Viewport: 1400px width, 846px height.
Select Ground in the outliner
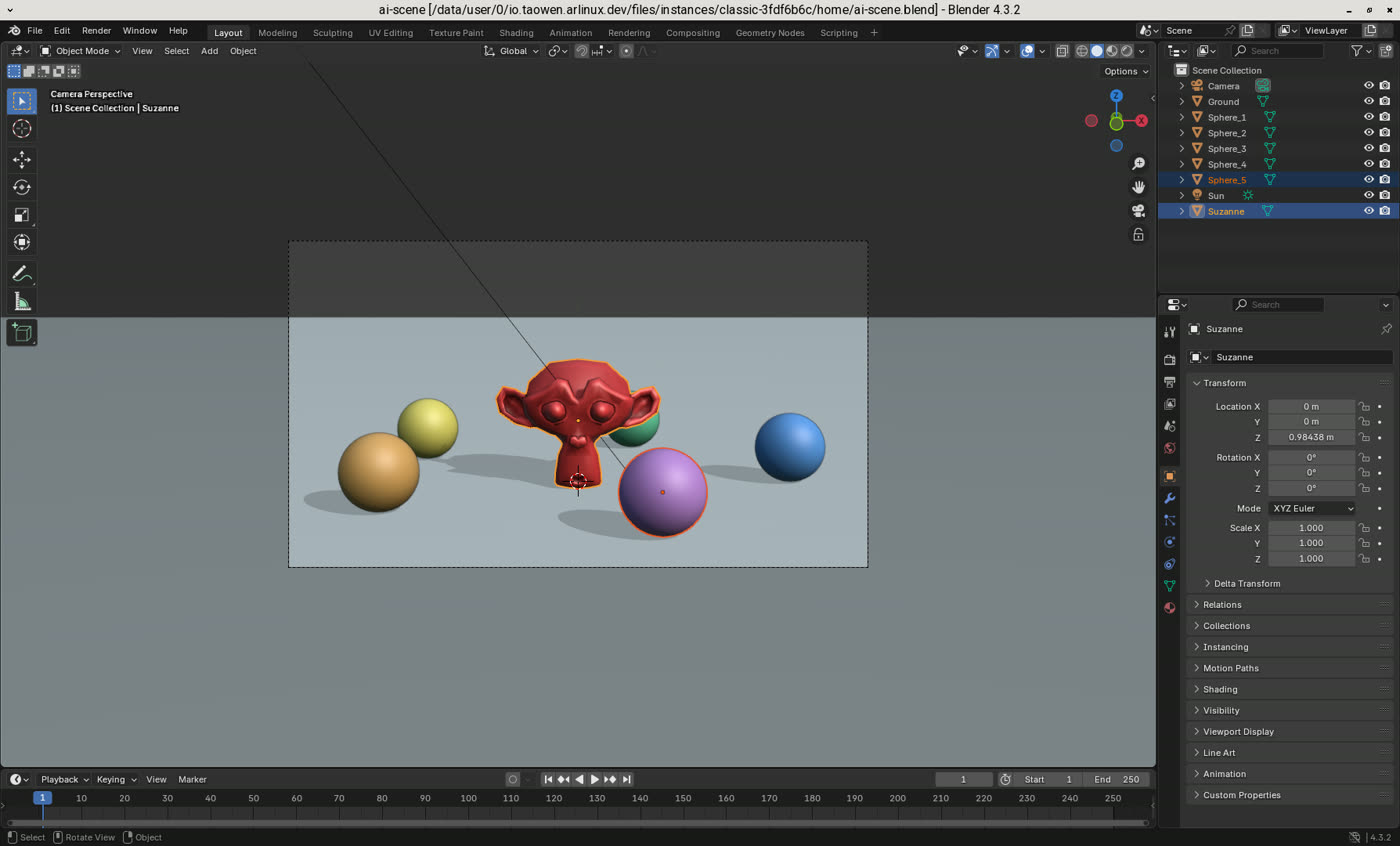[1223, 102]
